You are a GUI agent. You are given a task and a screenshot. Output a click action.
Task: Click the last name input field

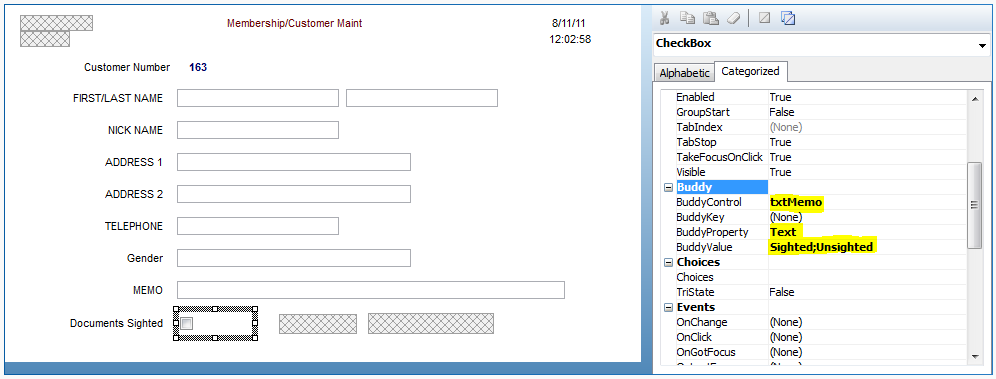coord(422,98)
